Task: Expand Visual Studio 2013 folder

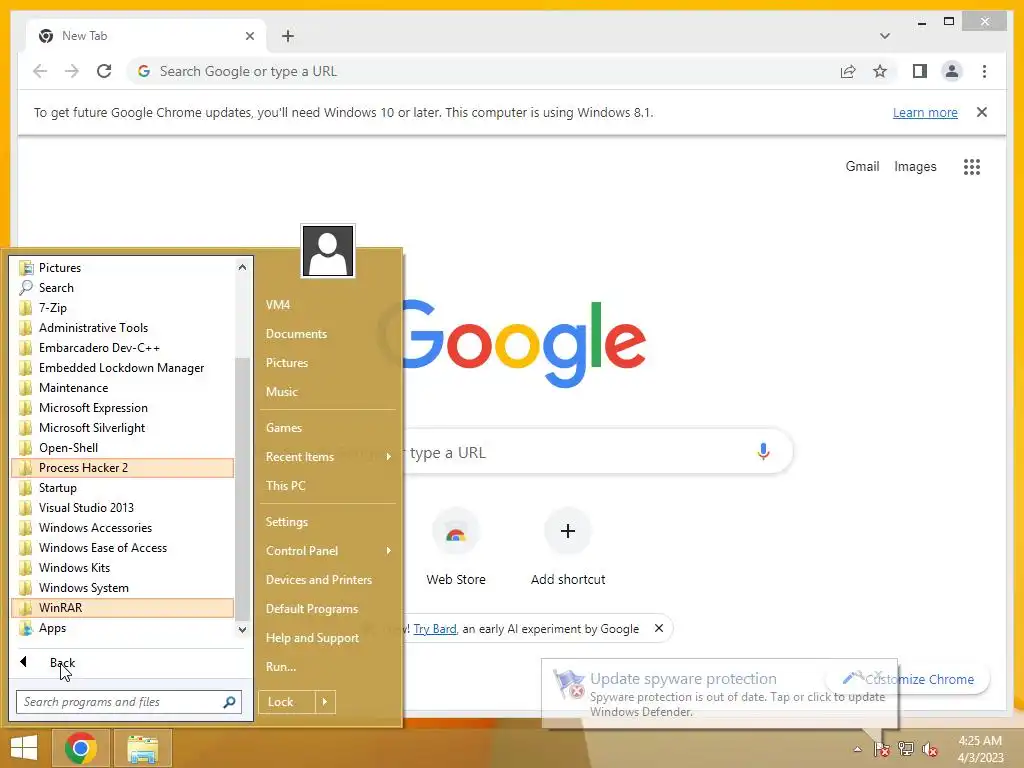Action: click(x=123, y=507)
